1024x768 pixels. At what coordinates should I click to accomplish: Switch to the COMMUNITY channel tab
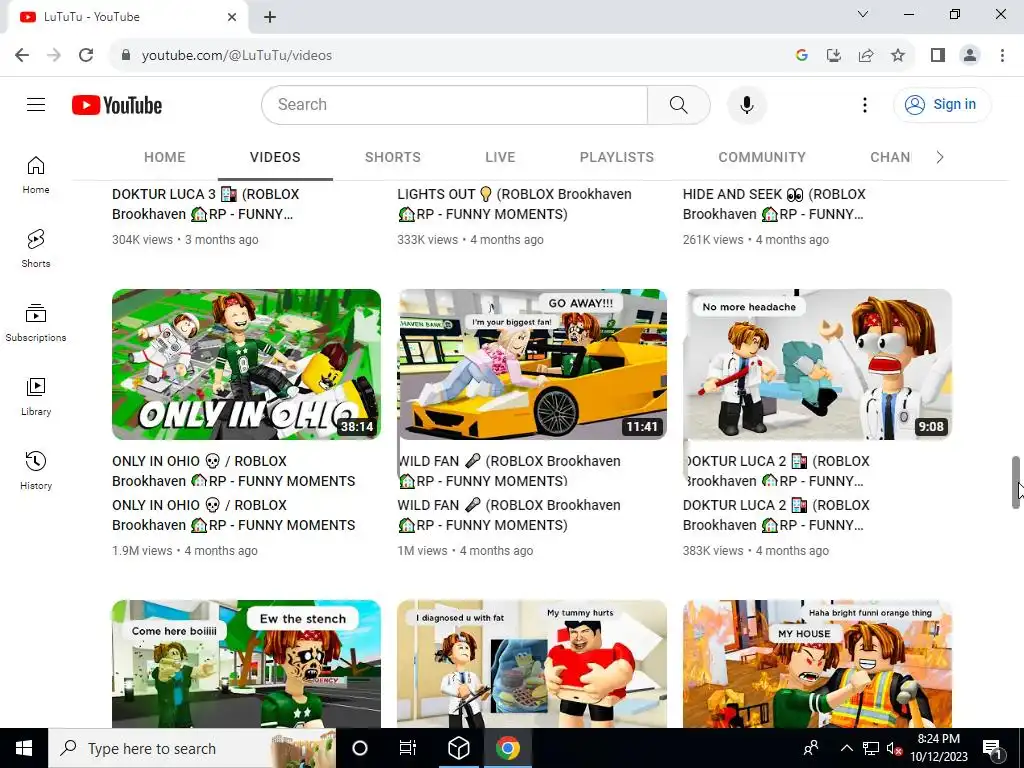coord(762,157)
